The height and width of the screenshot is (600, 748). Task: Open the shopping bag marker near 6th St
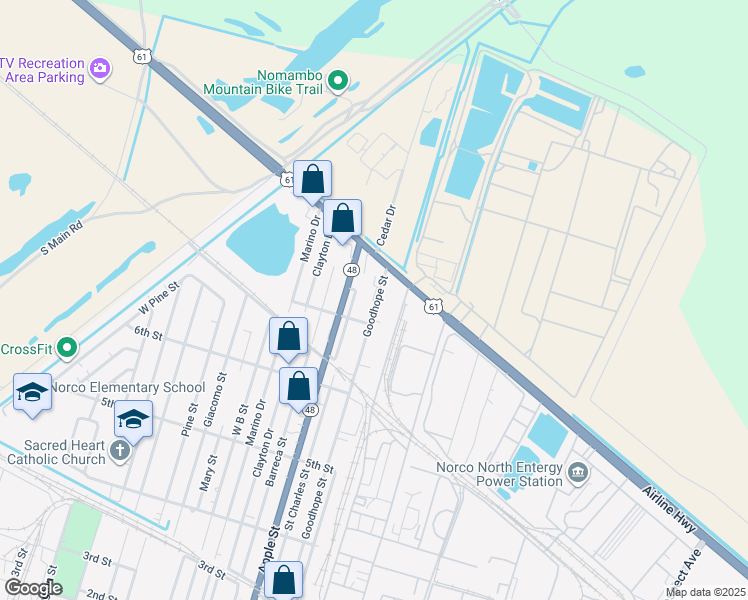(289, 337)
